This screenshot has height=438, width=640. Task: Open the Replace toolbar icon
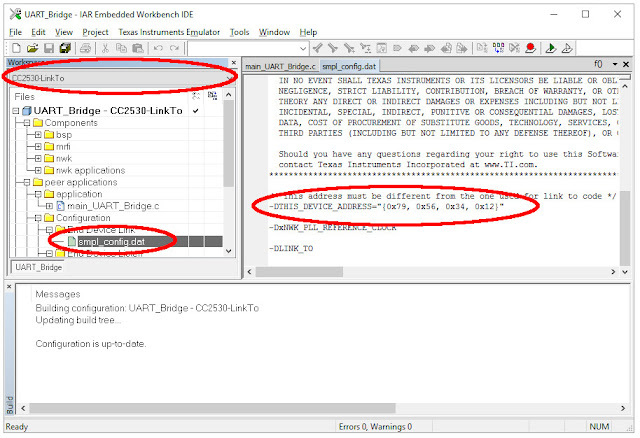tap(365, 48)
